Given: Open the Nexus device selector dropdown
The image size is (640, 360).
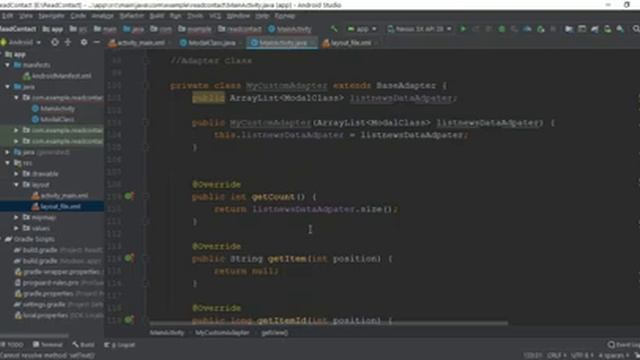Looking at the screenshot, I should [419, 29].
